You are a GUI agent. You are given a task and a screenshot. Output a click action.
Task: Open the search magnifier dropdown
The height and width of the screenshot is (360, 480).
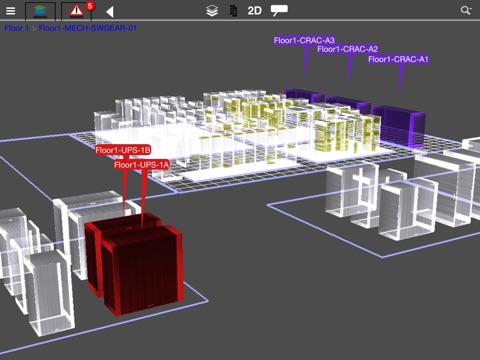pos(466,10)
